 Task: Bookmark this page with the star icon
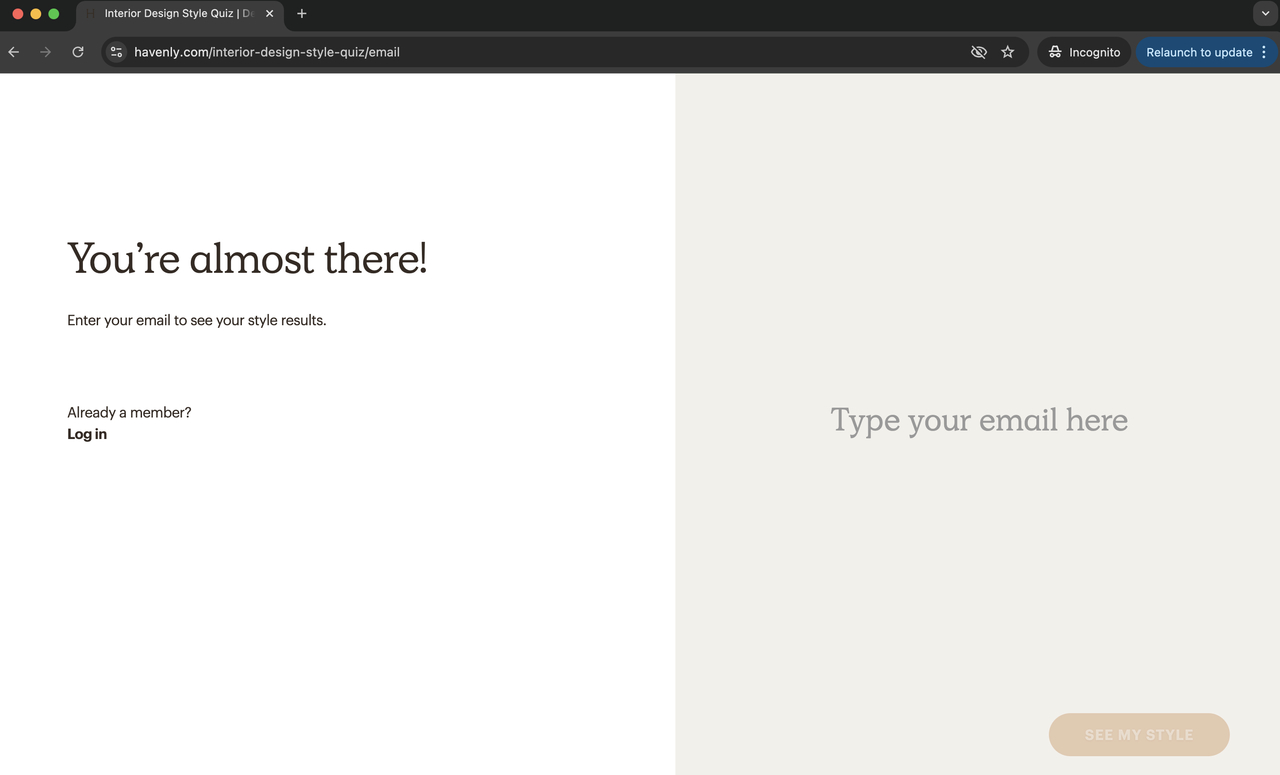click(1008, 52)
